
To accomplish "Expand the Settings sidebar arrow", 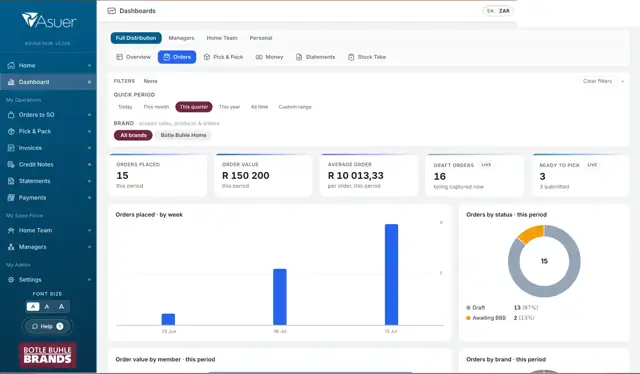I will pyautogui.click(x=89, y=280).
